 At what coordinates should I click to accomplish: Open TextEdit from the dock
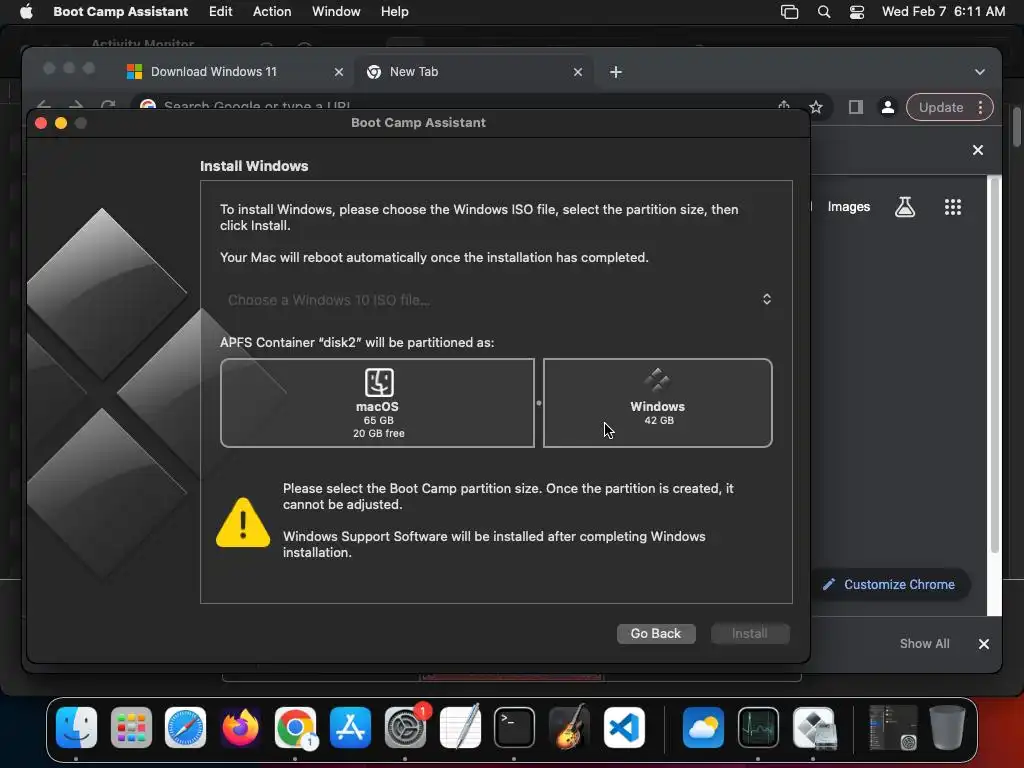(x=460, y=728)
